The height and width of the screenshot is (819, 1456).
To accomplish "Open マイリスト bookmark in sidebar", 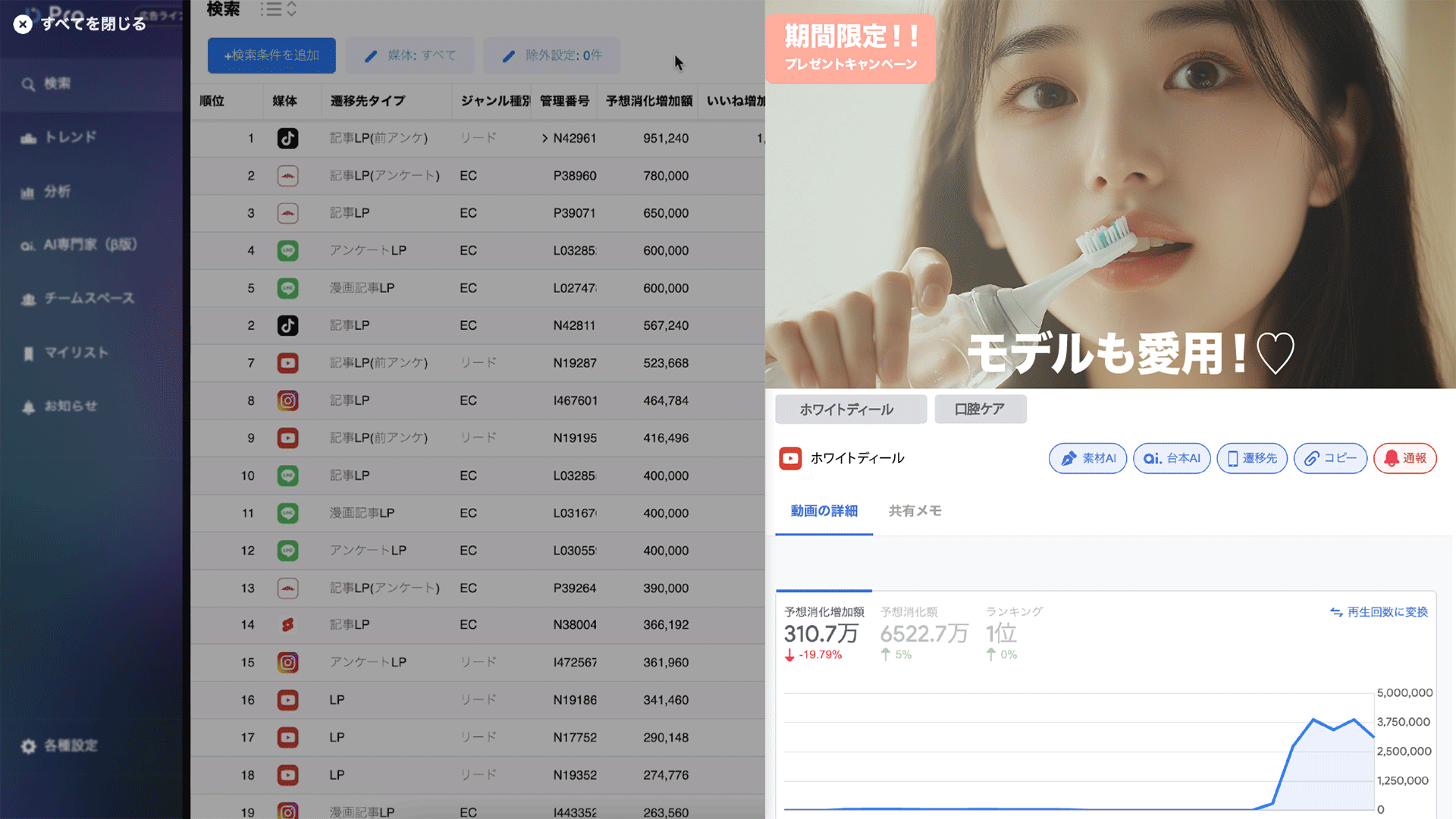I will 29,353.
